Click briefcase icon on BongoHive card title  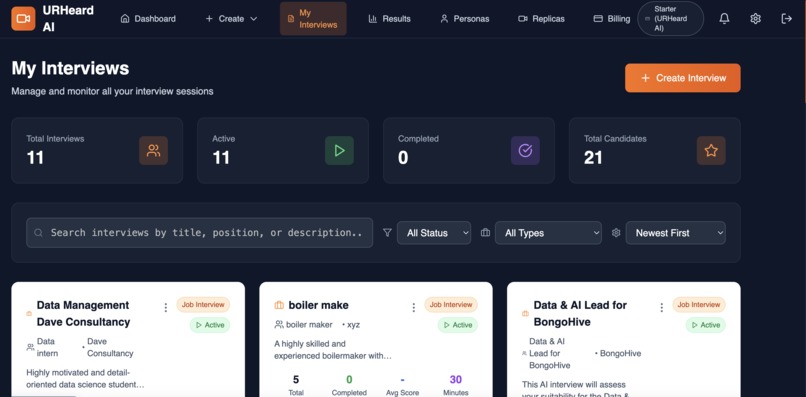[525, 313]
